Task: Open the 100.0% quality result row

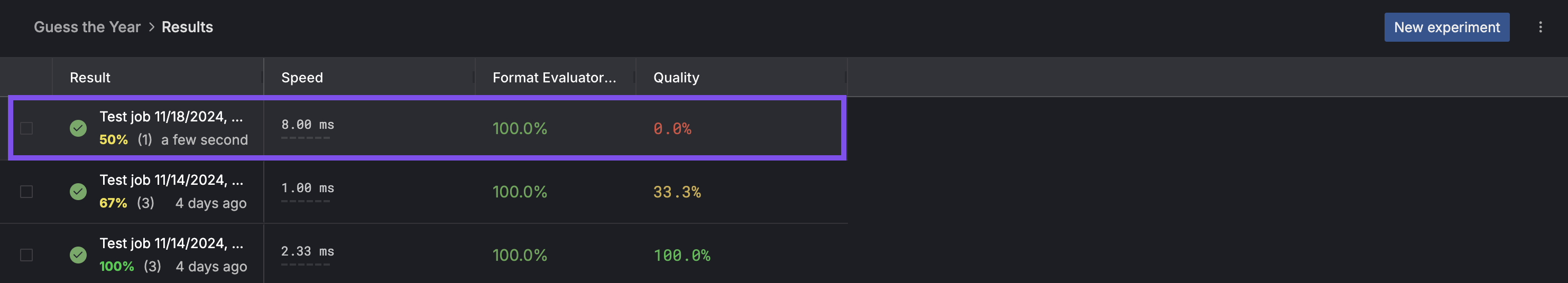Action: pyautogui.click(x=423, y=255)
